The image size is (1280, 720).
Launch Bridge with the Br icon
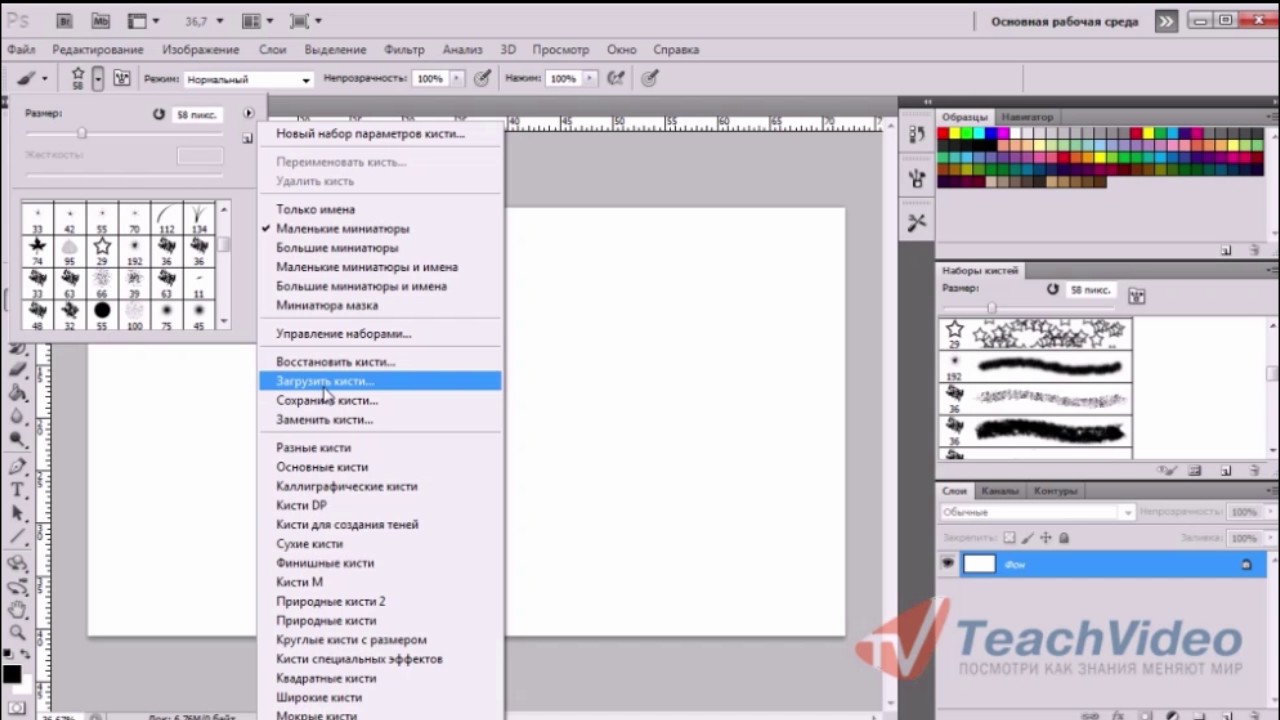tap(64, 20)
